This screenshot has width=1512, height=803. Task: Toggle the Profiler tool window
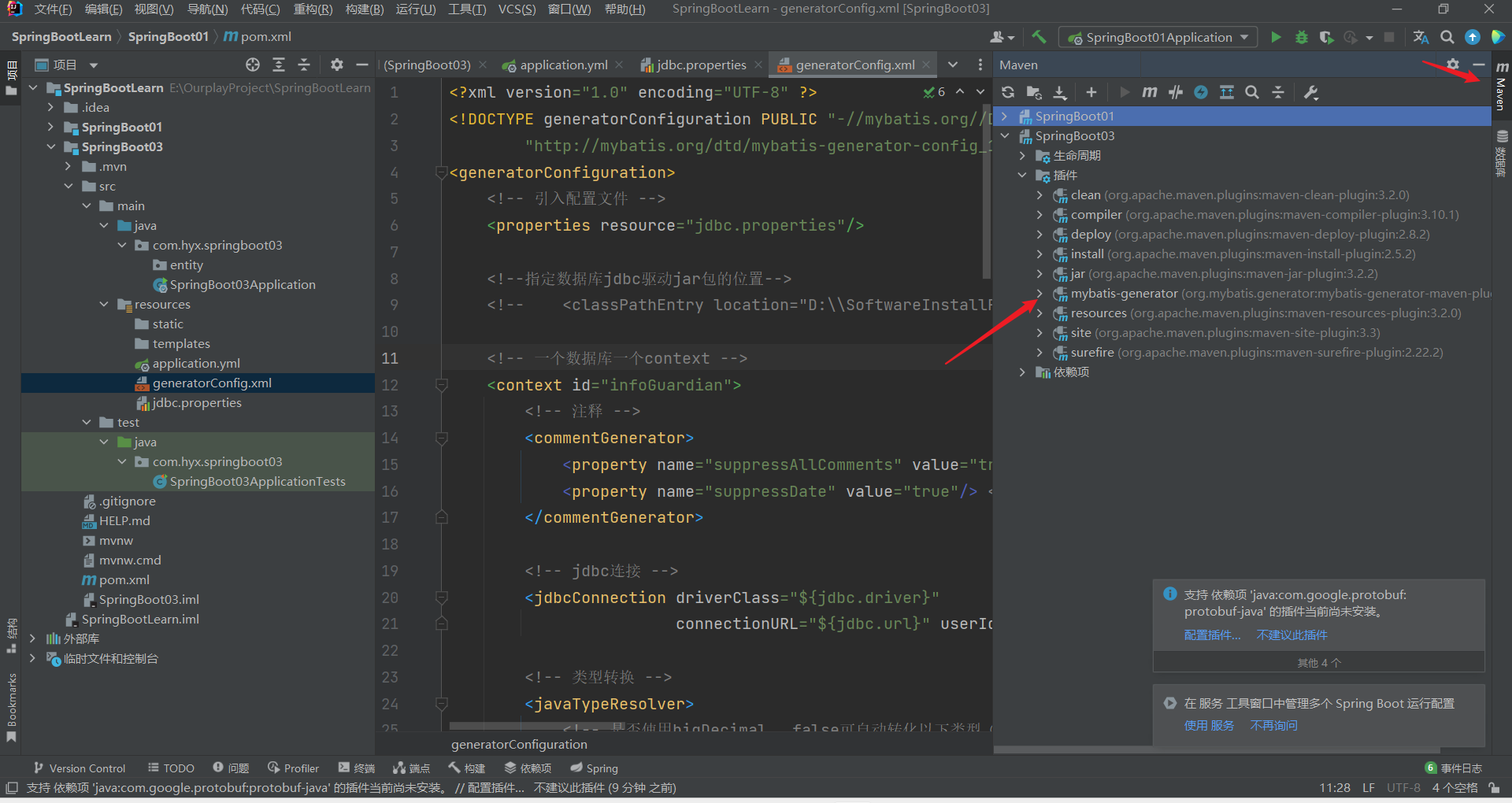pos(293,768)
